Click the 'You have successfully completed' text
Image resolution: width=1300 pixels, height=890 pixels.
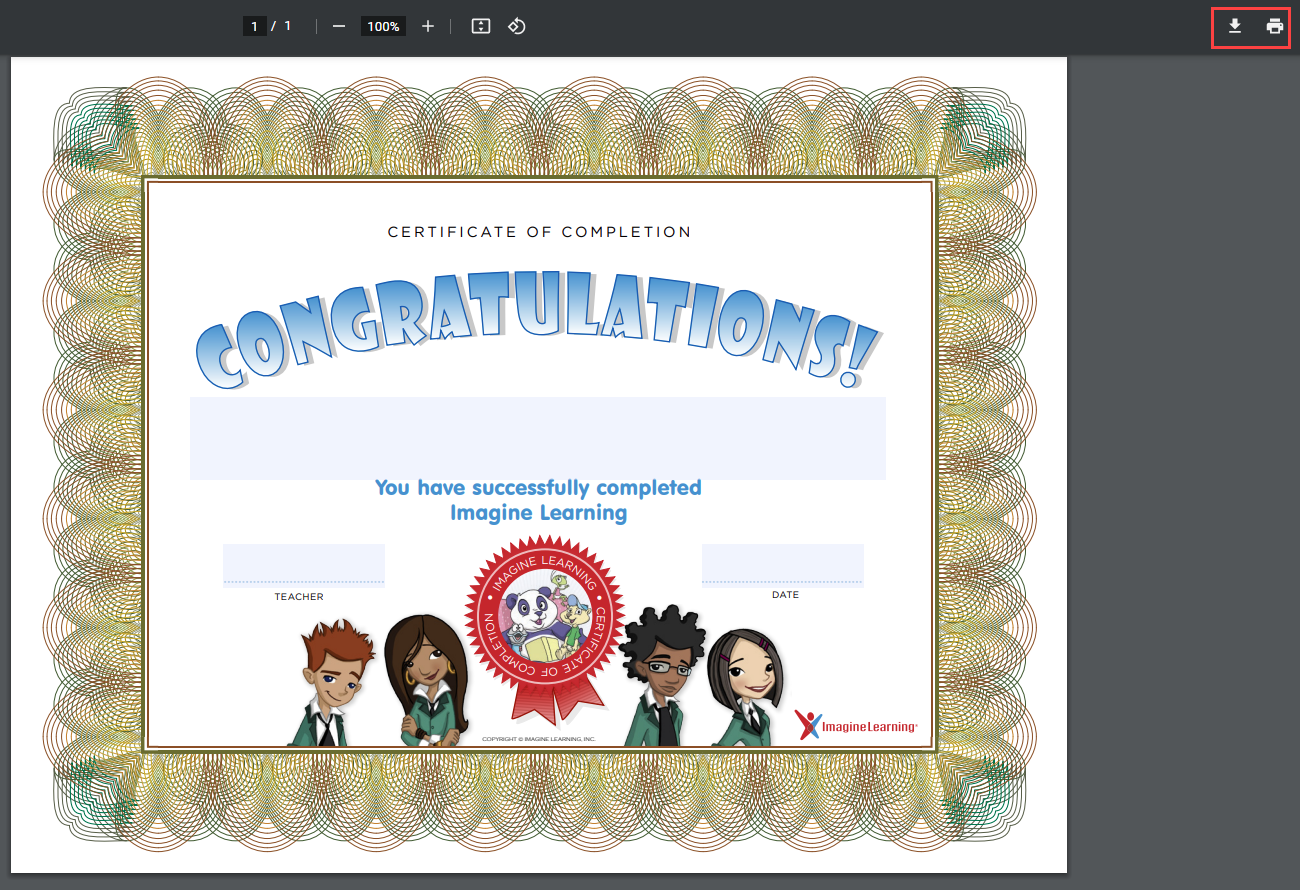[x=538, y=488]
